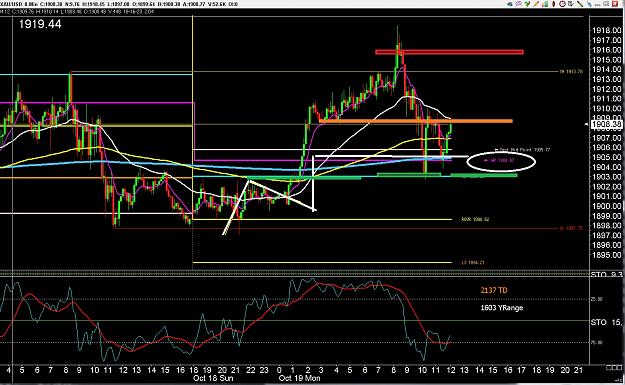Click the 1903.00 price axis label
Viewport: 625px width, 385px height.
pyautogui.click(x=606, y=177)
